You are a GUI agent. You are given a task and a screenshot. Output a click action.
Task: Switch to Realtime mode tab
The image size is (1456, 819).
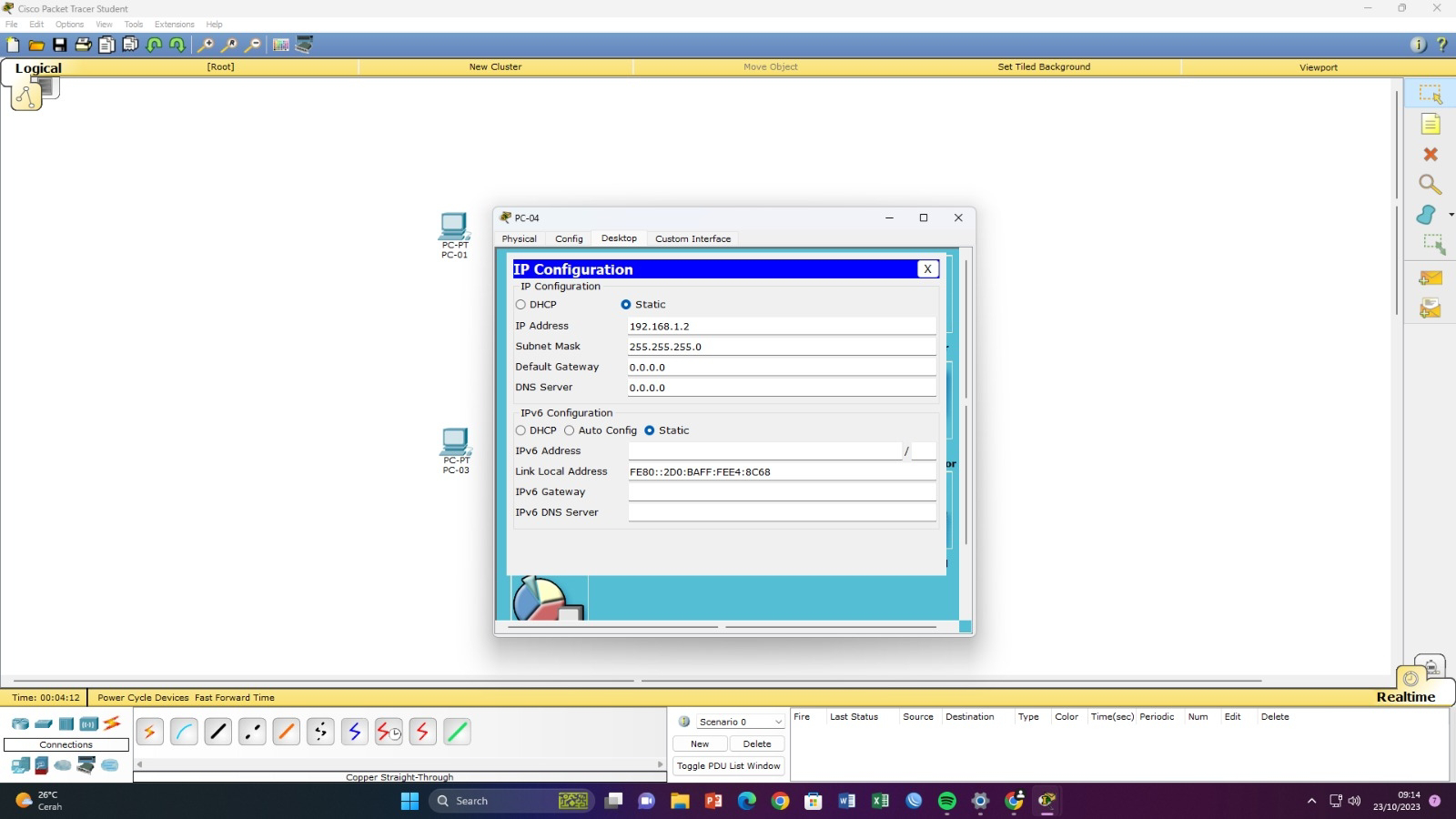1405,697
